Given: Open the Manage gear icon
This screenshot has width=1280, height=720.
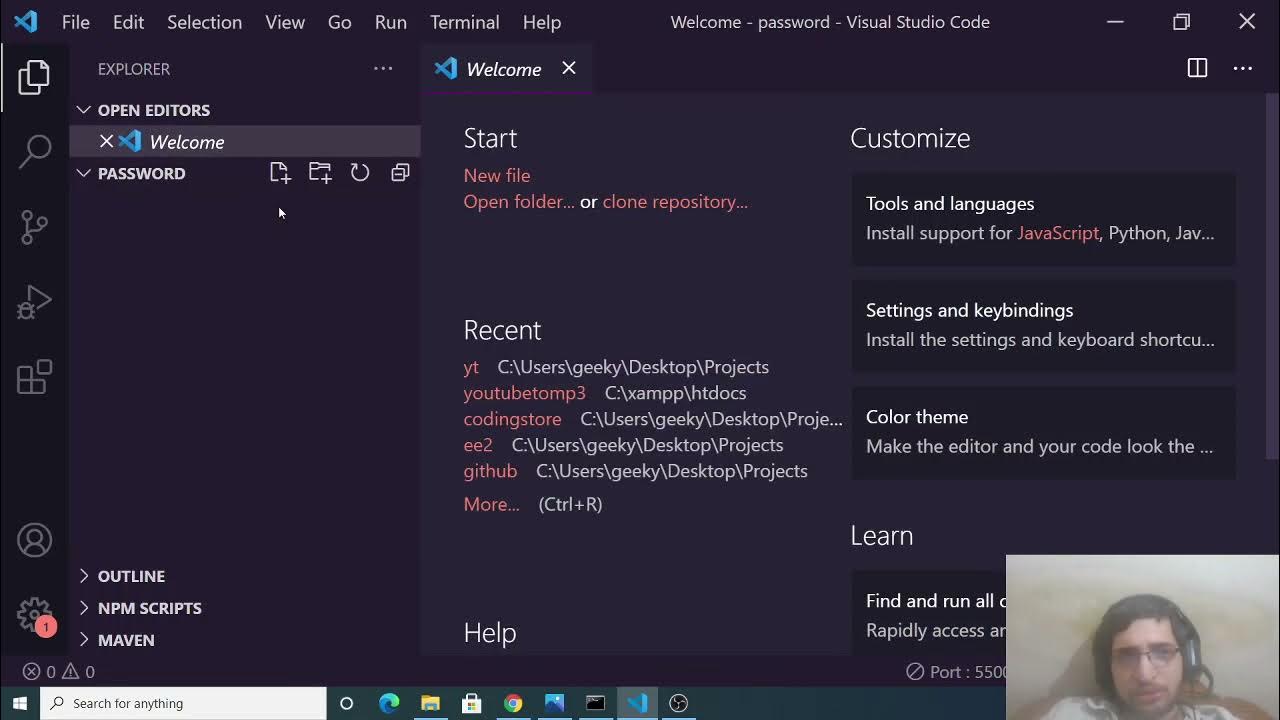Looking at the screenshot, I should tap(34, 614).
